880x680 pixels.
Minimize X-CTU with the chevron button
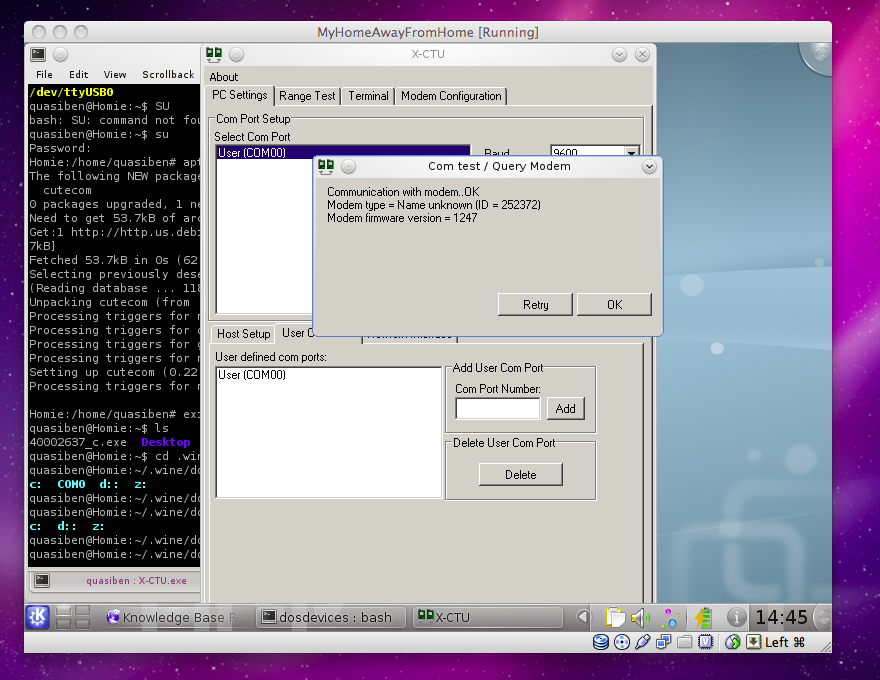[620, 54]
